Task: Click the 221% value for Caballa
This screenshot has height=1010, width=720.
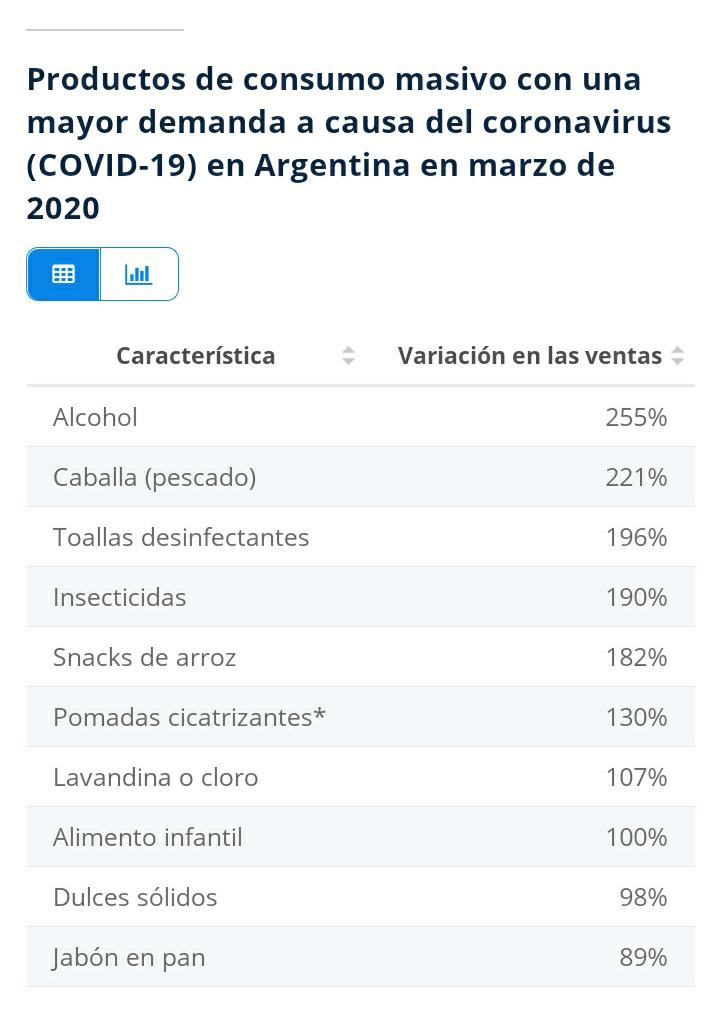Action: (x=636, y=477)
